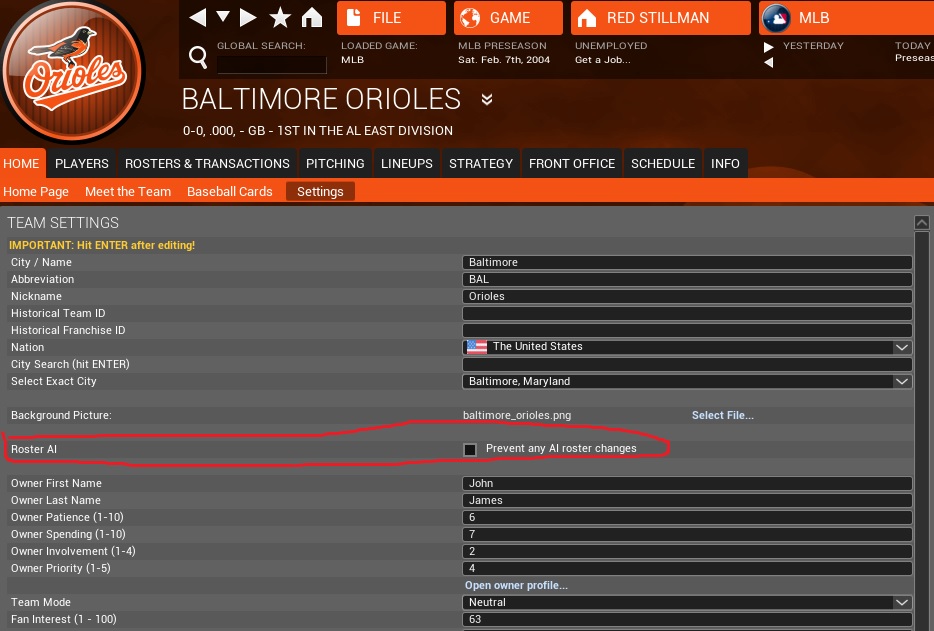This screenshot has width=934, height=631.
Task: Click the back navigation arrow
Action: [198, 17]
